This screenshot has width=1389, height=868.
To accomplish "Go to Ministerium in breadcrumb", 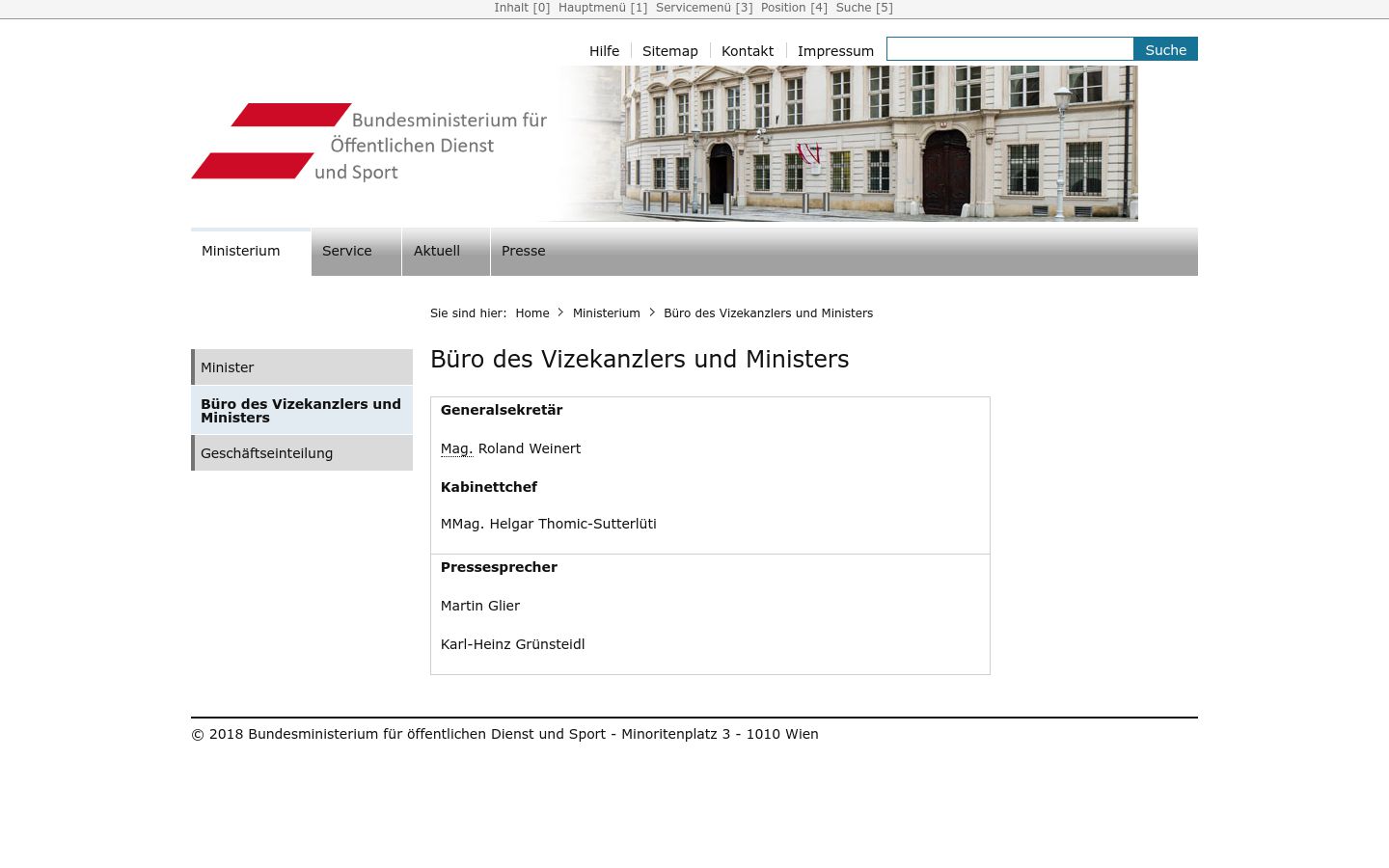I will 607,313.
